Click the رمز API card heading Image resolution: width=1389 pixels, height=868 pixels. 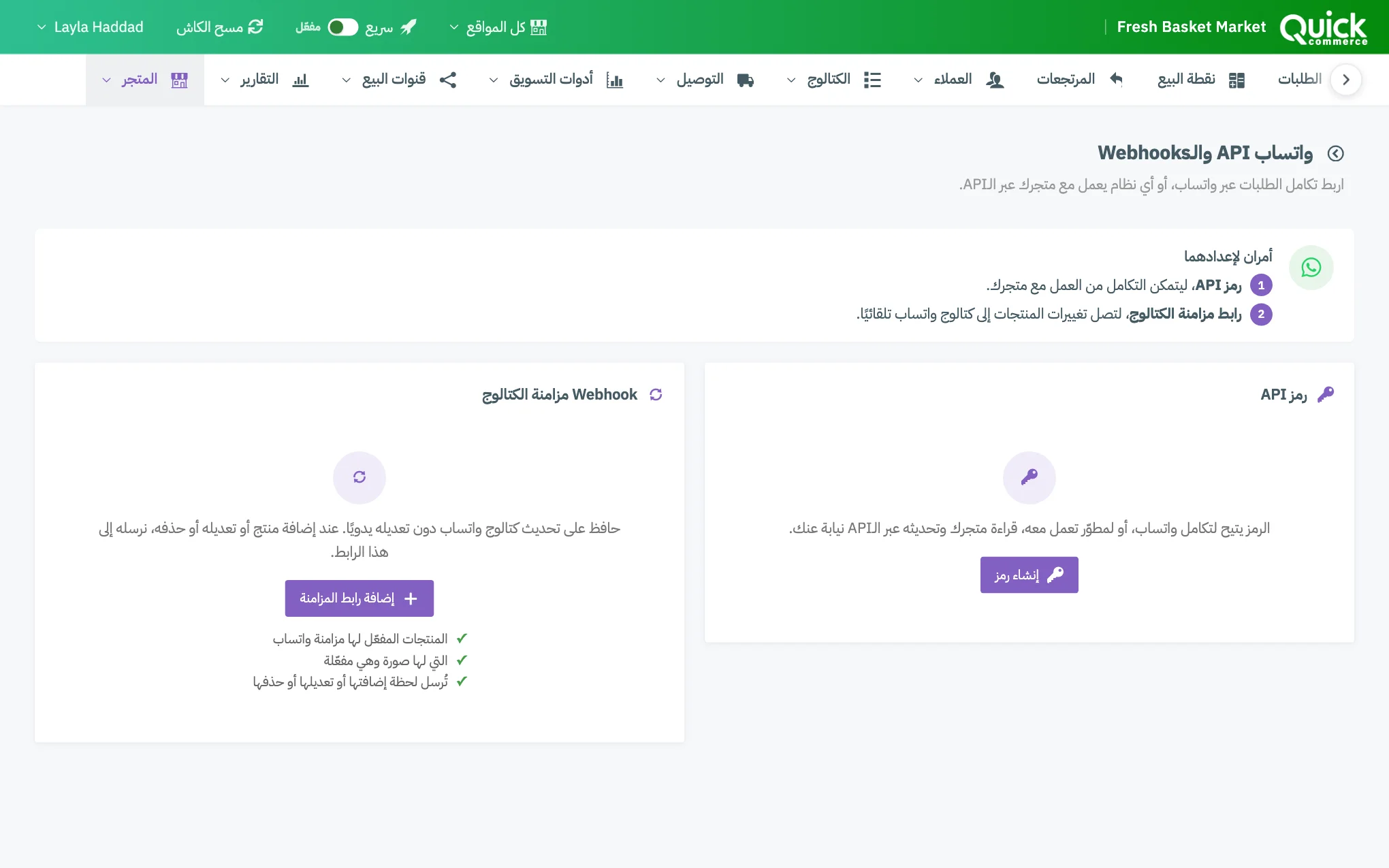[x=1283, y=395]
